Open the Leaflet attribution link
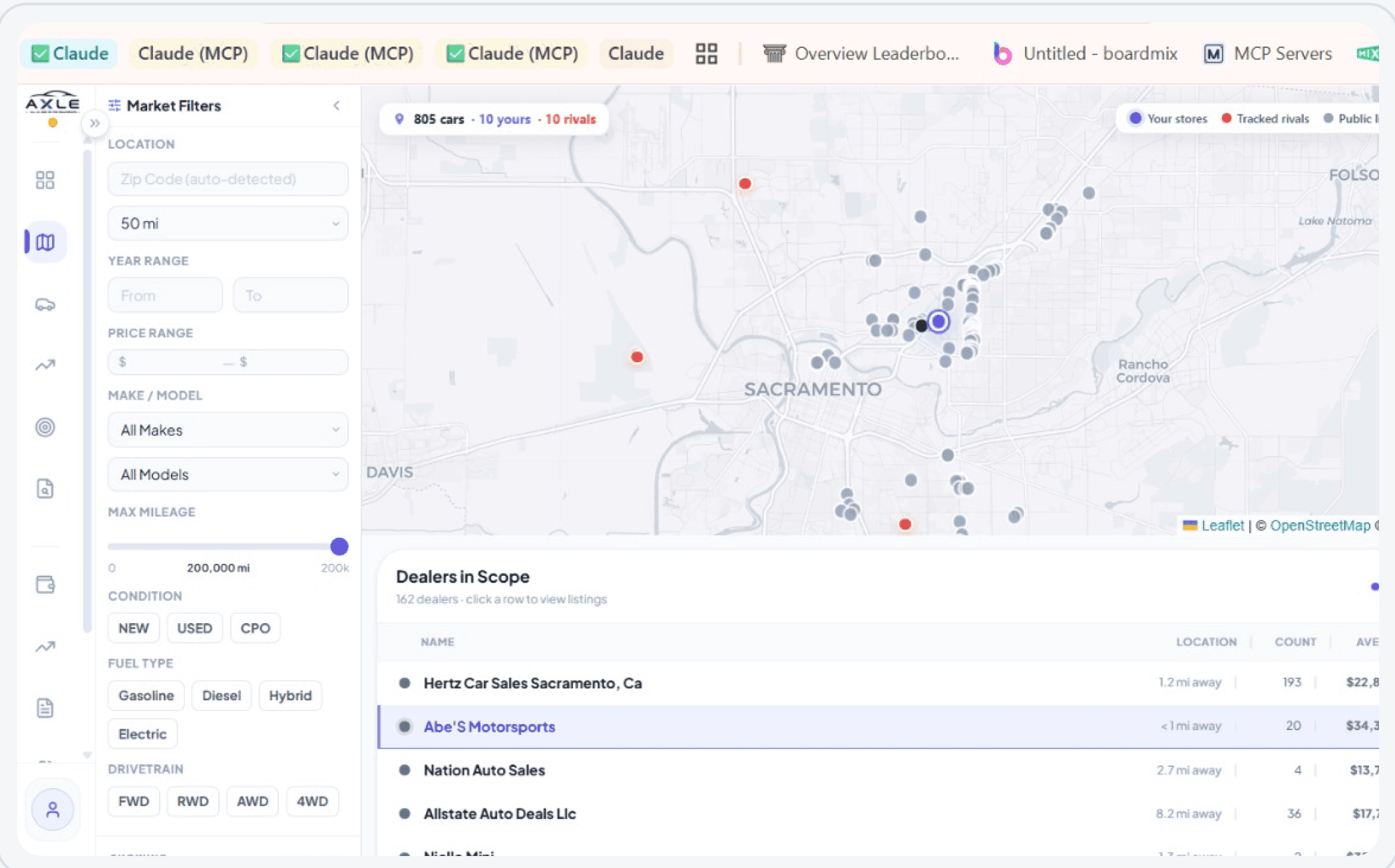 click(1222, 525)
